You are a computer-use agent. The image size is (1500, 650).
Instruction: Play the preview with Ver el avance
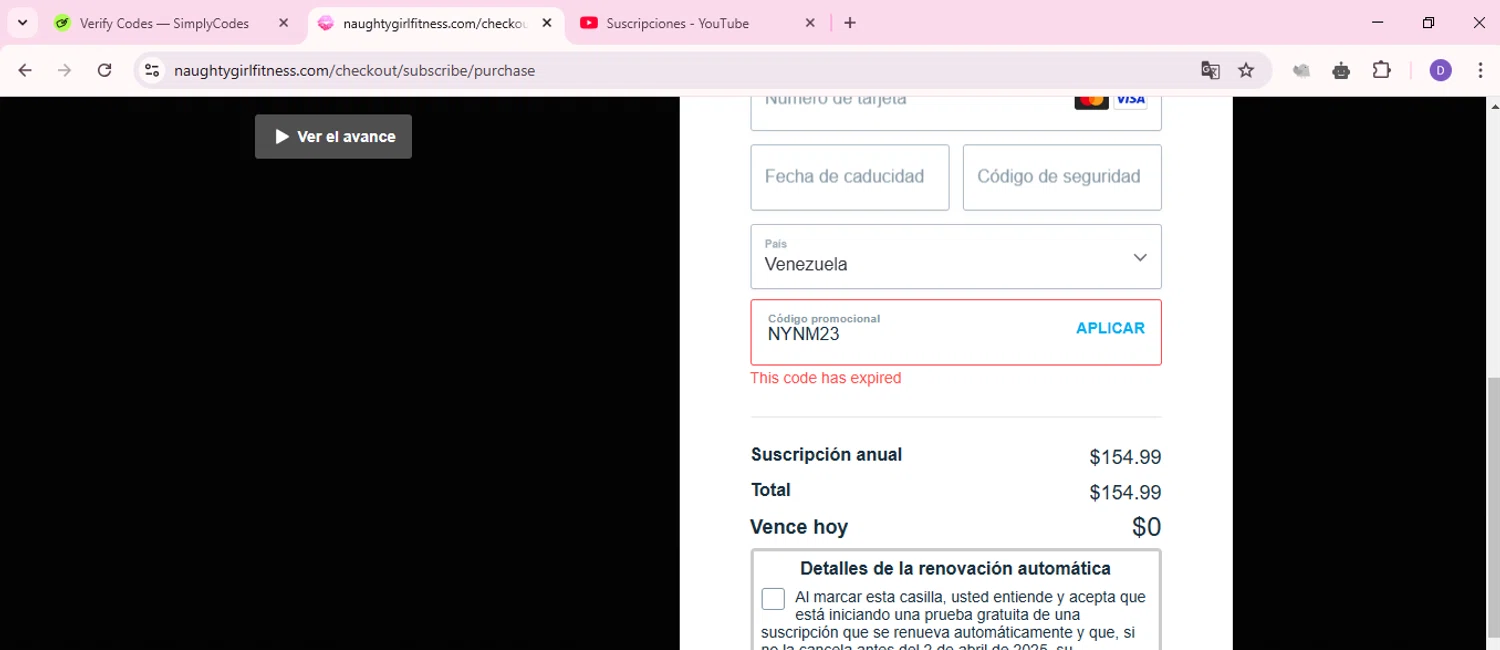click(x=333, y=136)
